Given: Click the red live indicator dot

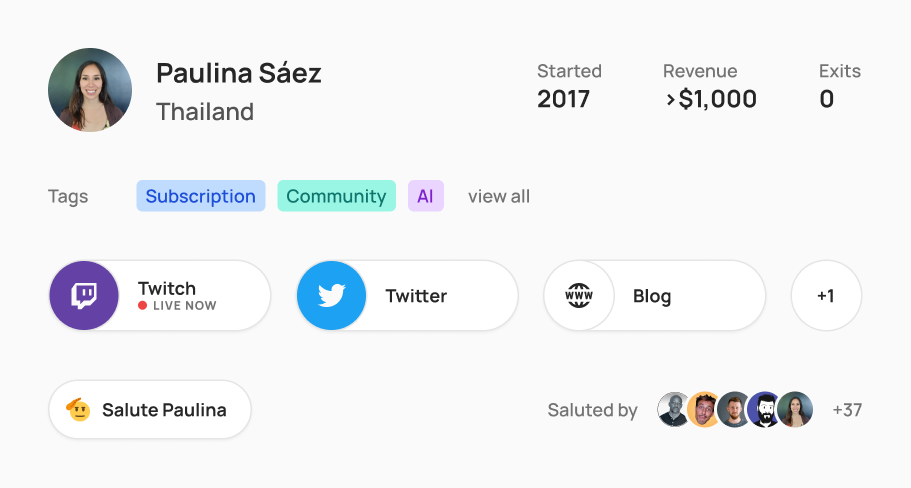Looking at the screenshot, I should tap(142, 306).
